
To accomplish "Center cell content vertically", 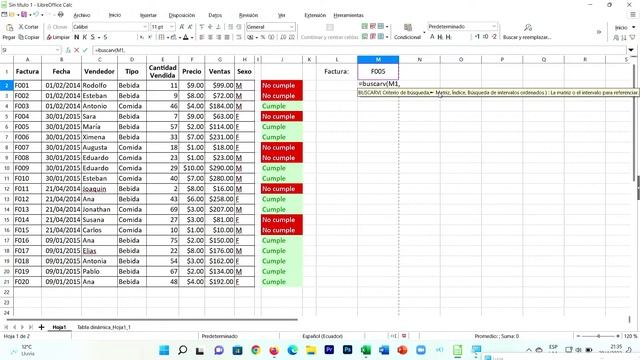I will (210, 27).
